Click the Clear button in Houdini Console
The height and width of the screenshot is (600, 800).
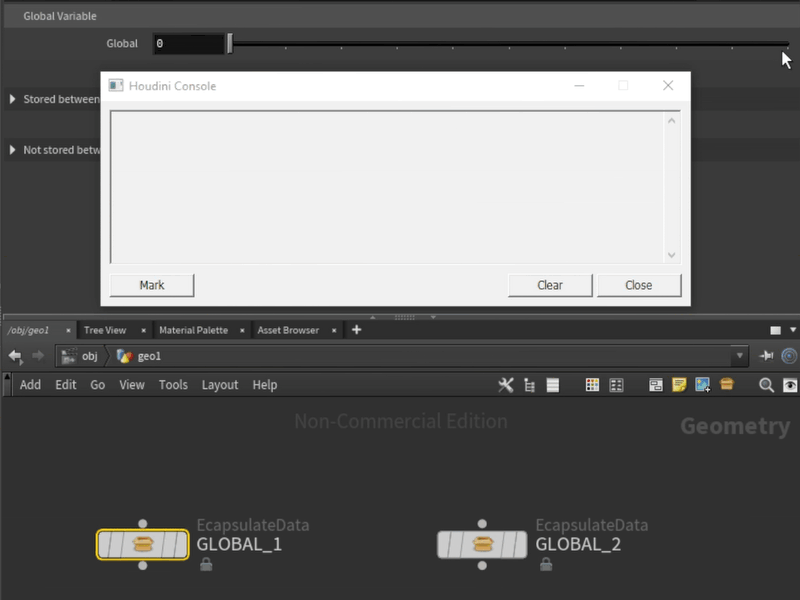(x=550, y=285)
